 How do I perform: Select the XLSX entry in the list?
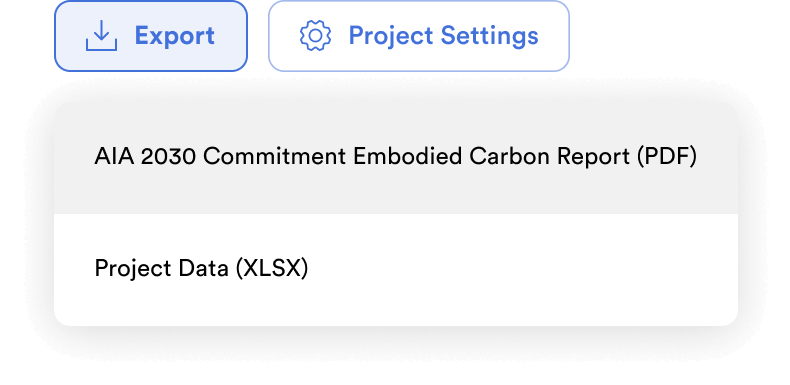(x=396, y=270)
